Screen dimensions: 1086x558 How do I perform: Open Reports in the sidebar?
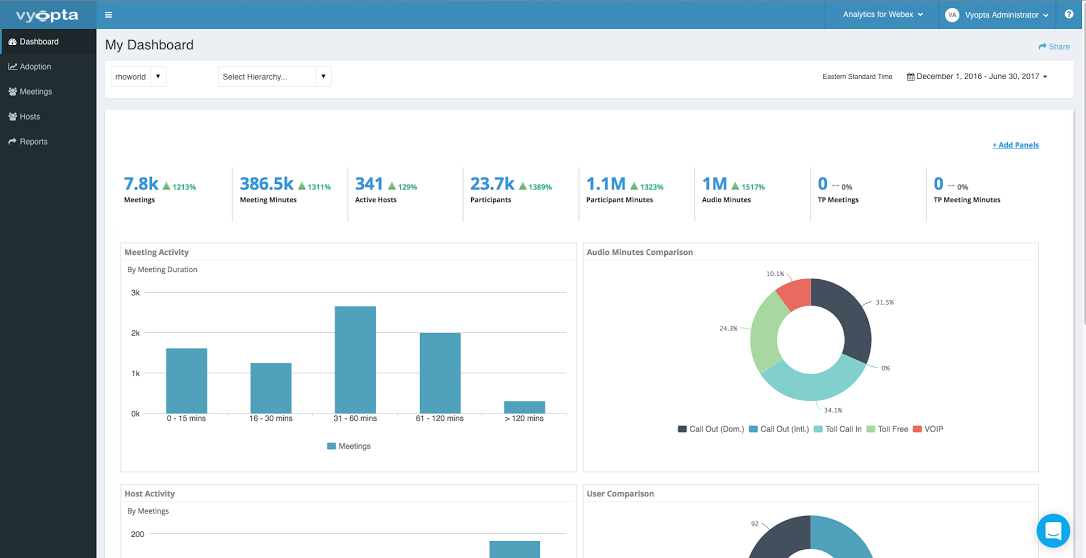48,141
